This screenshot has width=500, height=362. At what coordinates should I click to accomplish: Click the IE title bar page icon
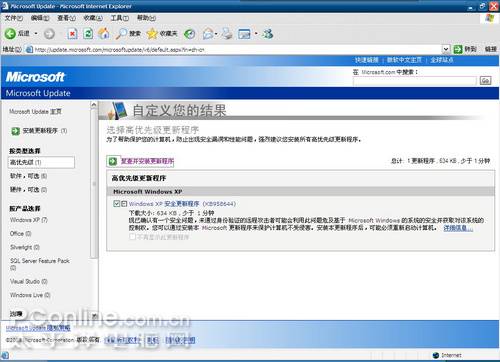point(5,6)
